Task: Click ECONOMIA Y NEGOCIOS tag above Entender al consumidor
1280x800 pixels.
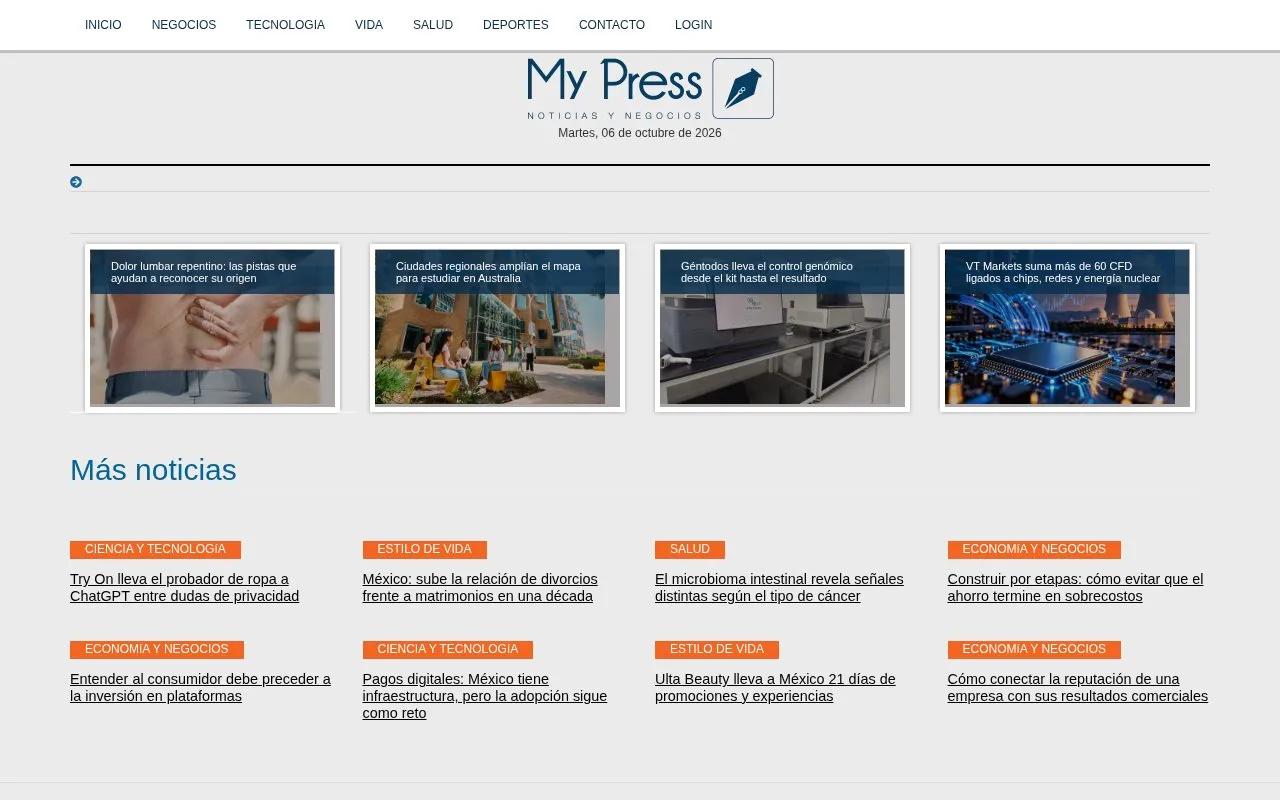Action: [157, 650]
